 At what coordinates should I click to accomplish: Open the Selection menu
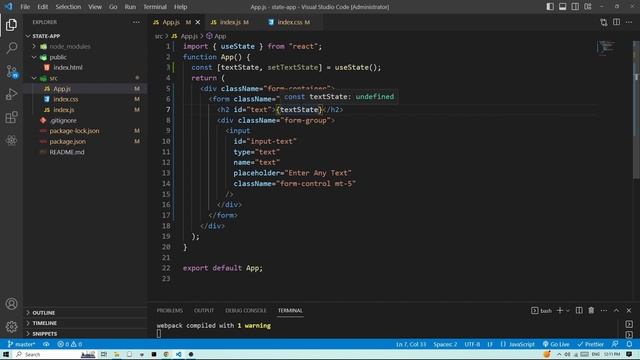pos(68,7)
